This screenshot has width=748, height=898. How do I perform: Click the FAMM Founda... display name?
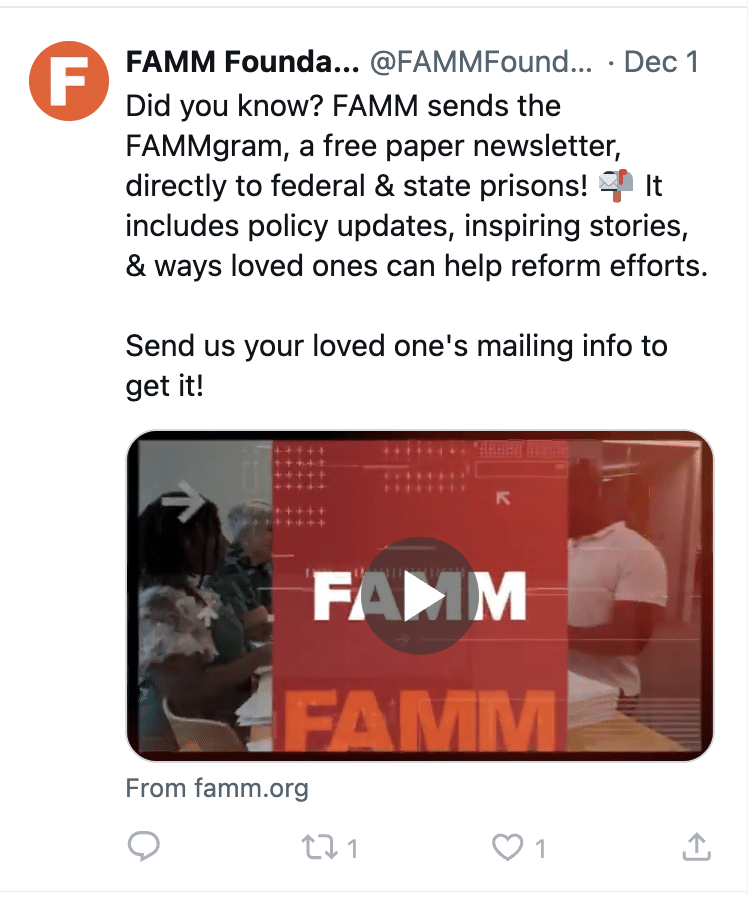[241, 63]
